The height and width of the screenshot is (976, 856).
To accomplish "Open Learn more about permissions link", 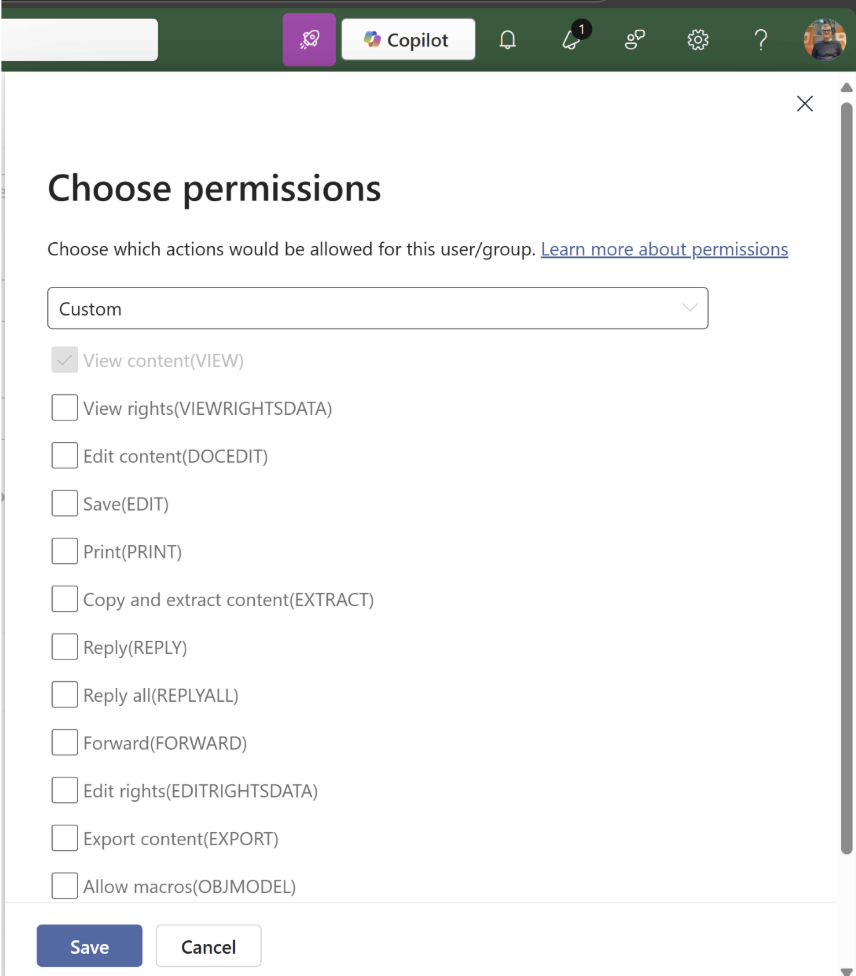I will (664, 249).
